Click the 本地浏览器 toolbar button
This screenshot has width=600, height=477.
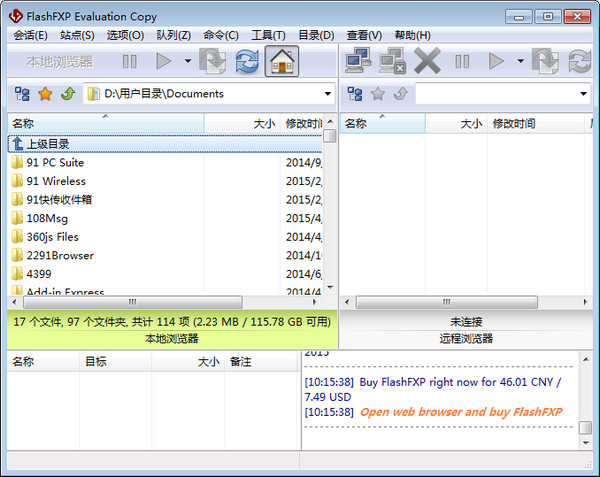pyautogui.click(x=59, y=62)
